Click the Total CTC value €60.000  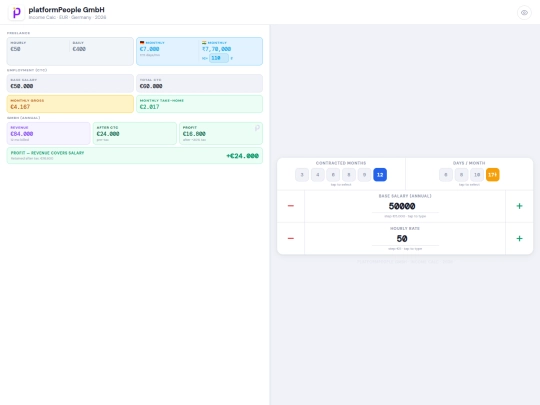[x=151, y=86]
